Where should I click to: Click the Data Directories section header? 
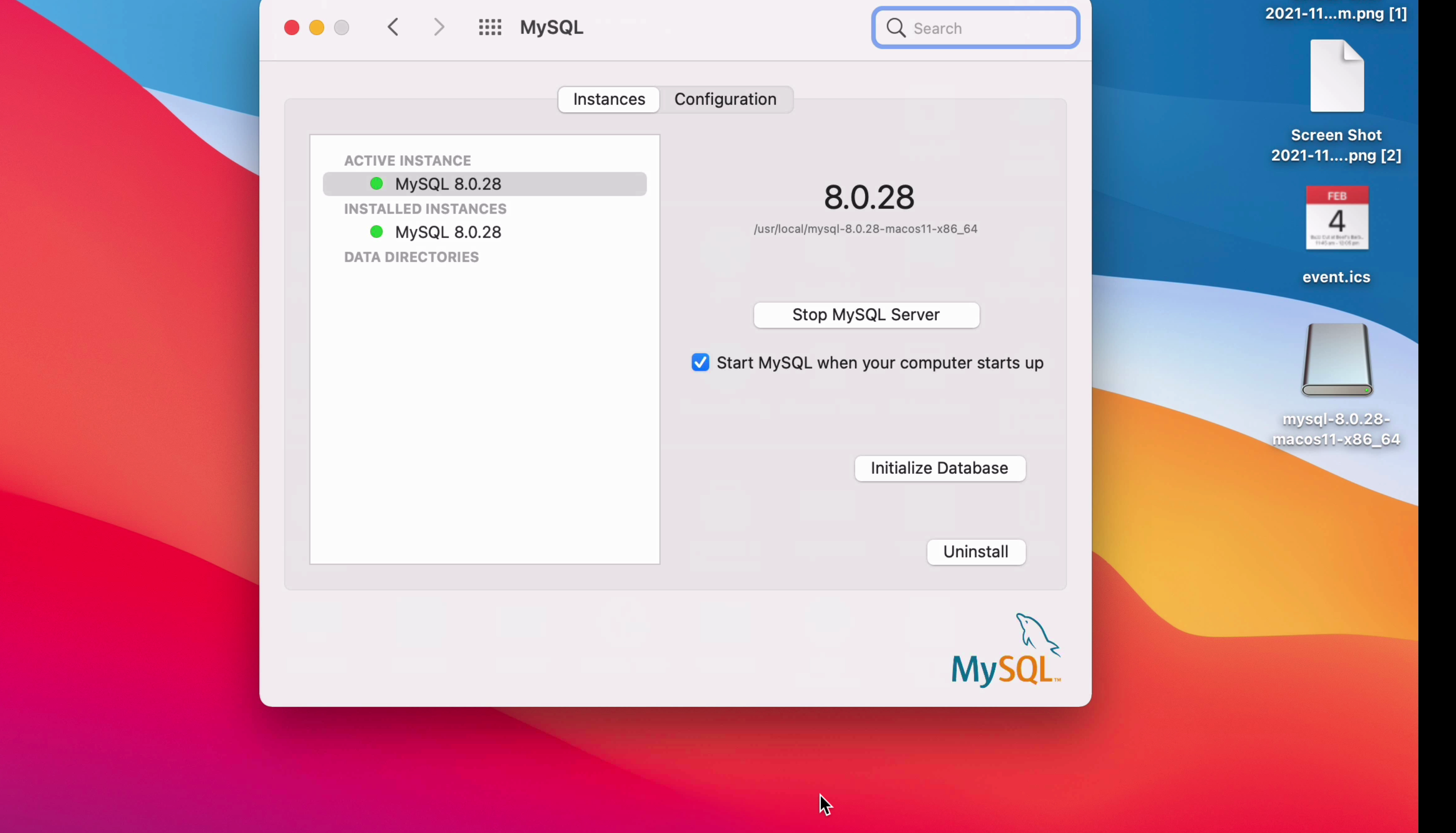point(411,257)
